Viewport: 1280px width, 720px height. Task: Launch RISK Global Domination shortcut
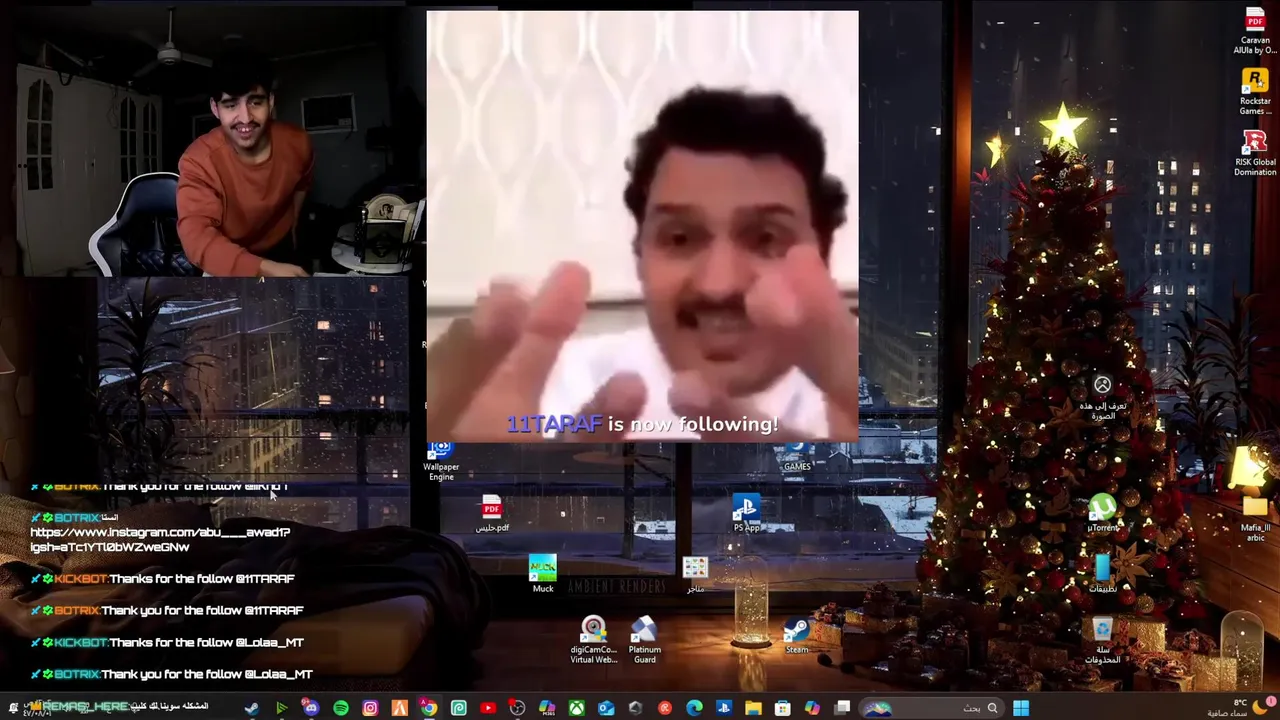(1255, 153)
